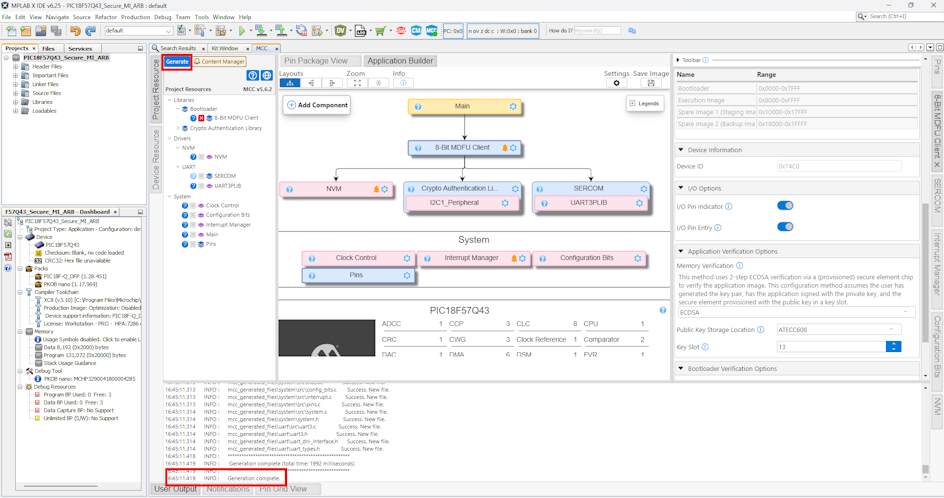Click help icon on Clock Control block
This screenshot has width=944, height=498.
[x=311, y=258]
